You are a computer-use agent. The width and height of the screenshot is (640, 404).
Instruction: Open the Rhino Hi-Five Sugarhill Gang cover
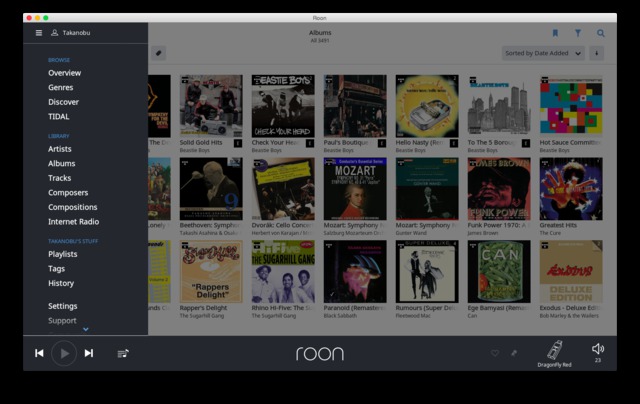[x=283, y=271]
